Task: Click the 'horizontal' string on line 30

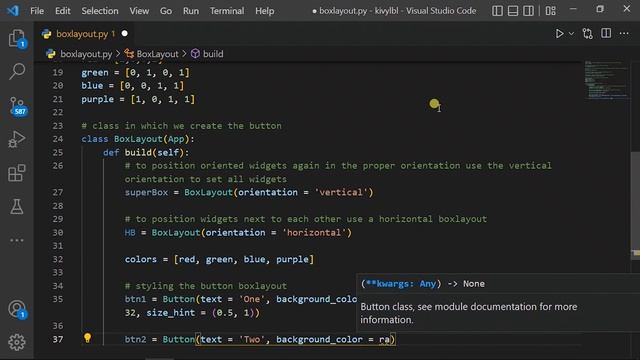Action: pos(314,232)
